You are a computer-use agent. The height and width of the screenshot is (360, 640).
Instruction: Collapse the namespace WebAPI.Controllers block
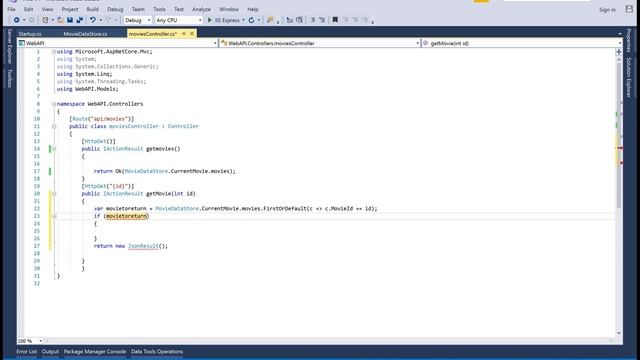point(54,104)
